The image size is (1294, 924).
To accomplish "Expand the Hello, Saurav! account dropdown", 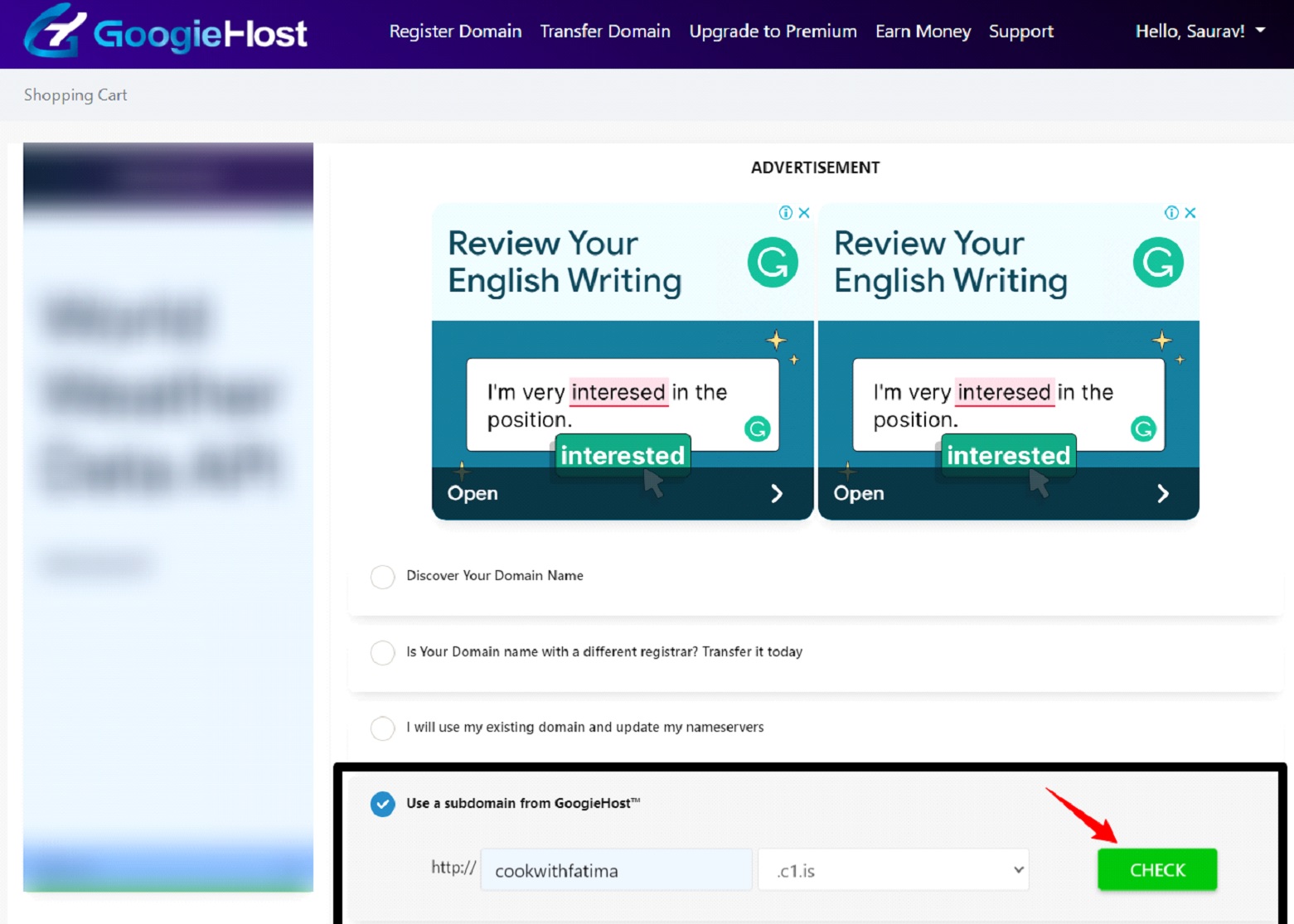I will pos(1199,31).
